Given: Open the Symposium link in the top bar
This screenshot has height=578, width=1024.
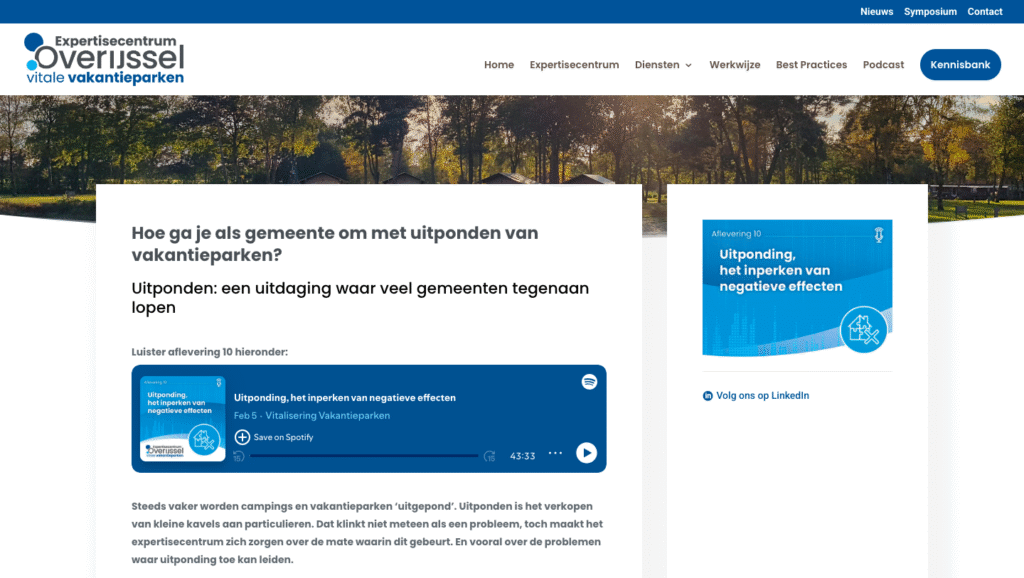Looking at the screenshot, I should [930, 12].
